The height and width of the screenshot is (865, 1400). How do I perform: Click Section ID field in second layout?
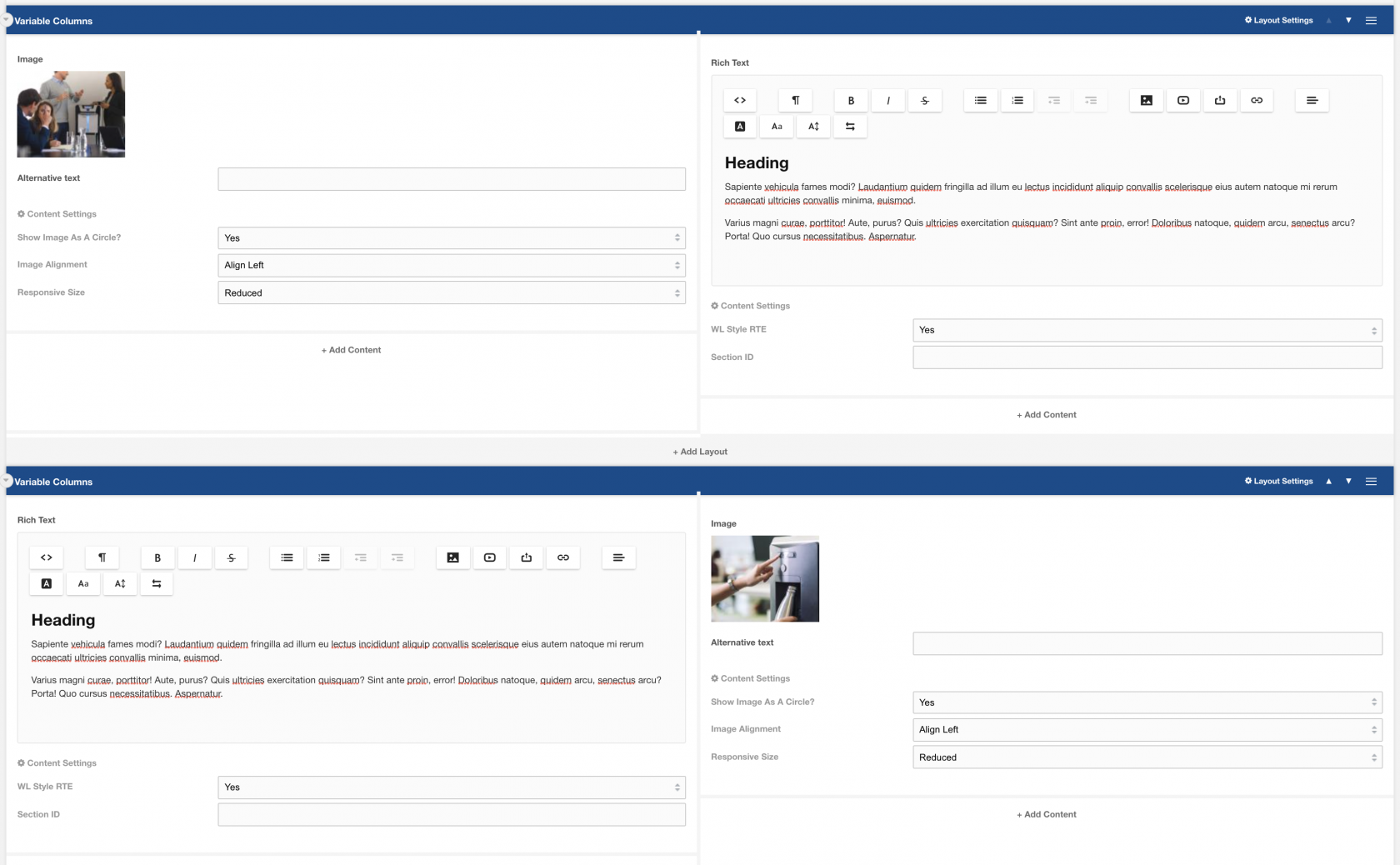452,814
